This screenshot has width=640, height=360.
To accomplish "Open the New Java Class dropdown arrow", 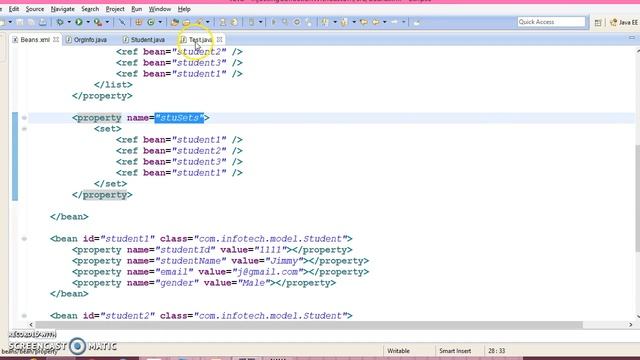I will tap(160, 22).
